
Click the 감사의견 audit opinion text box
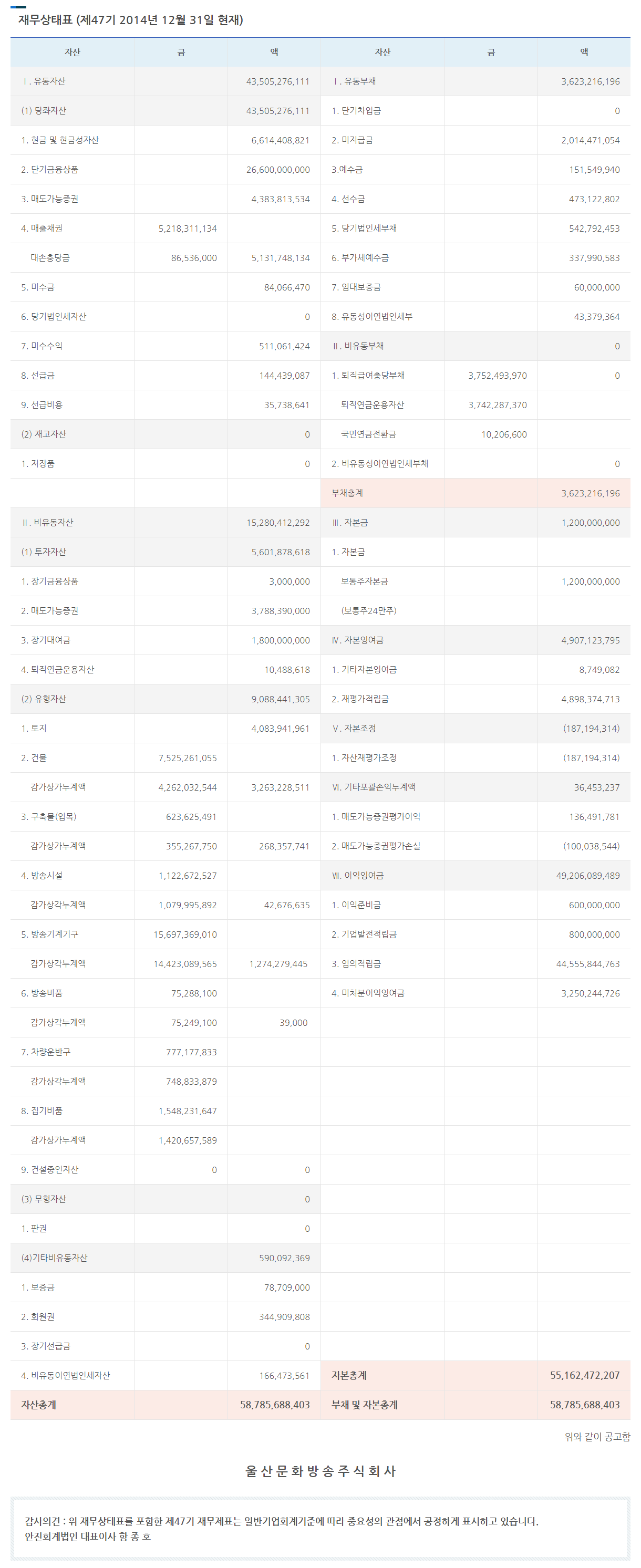click(320, 1528)
